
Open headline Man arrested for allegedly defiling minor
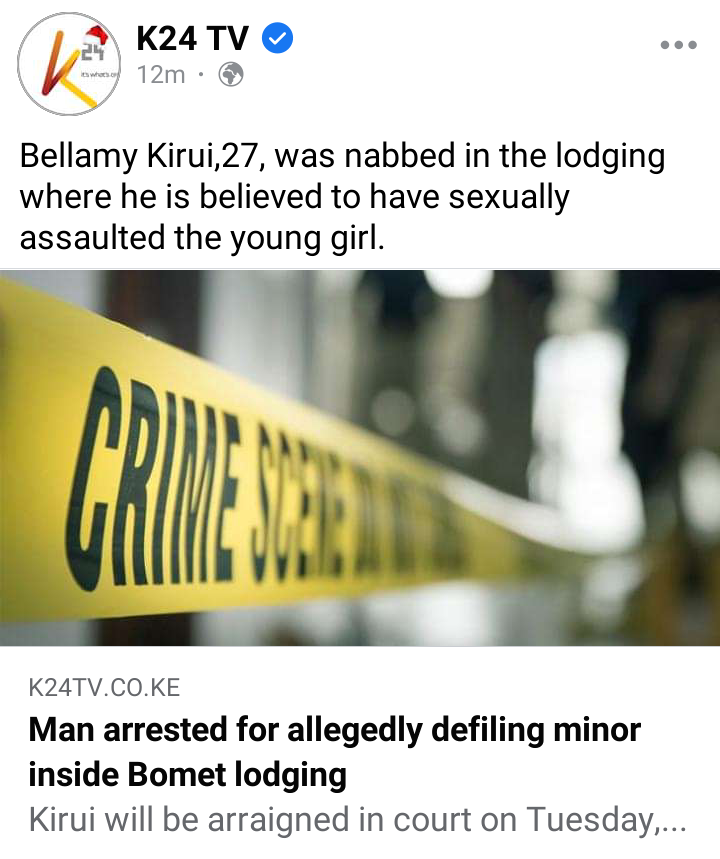[x=334, y=730]
